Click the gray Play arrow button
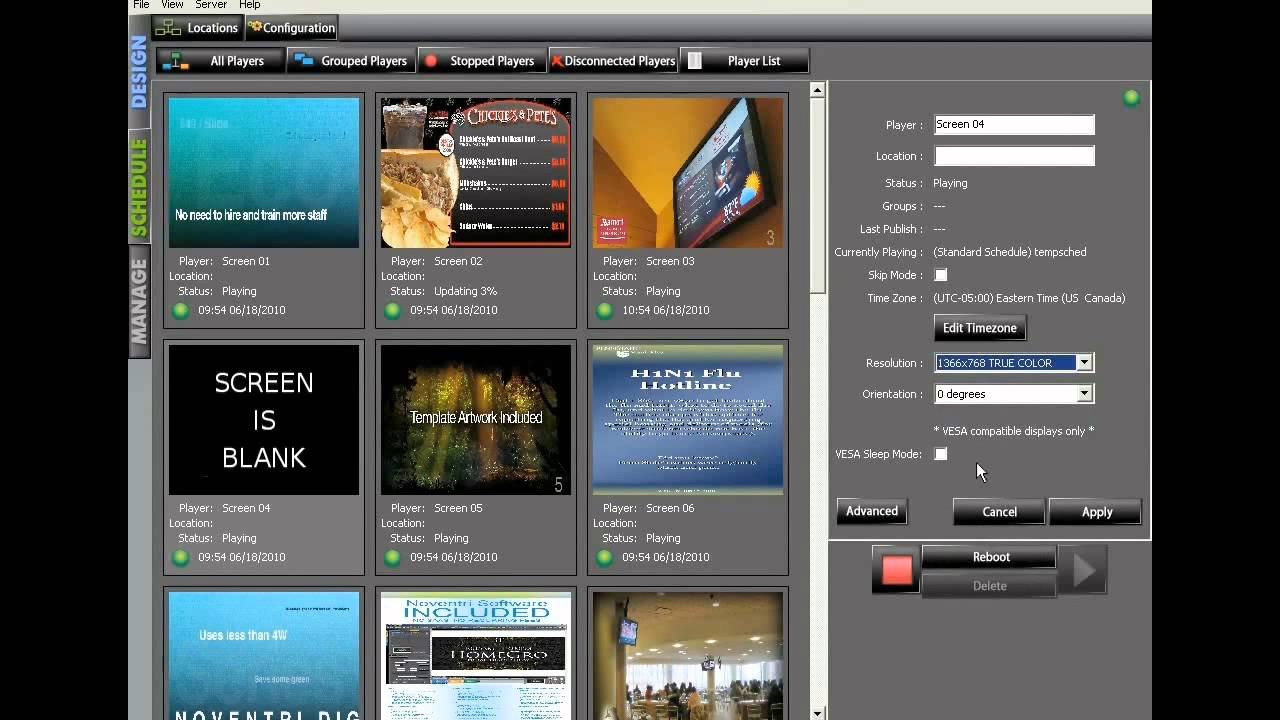The height and width of the screenshot is (720, 1280). (1084, 571)
